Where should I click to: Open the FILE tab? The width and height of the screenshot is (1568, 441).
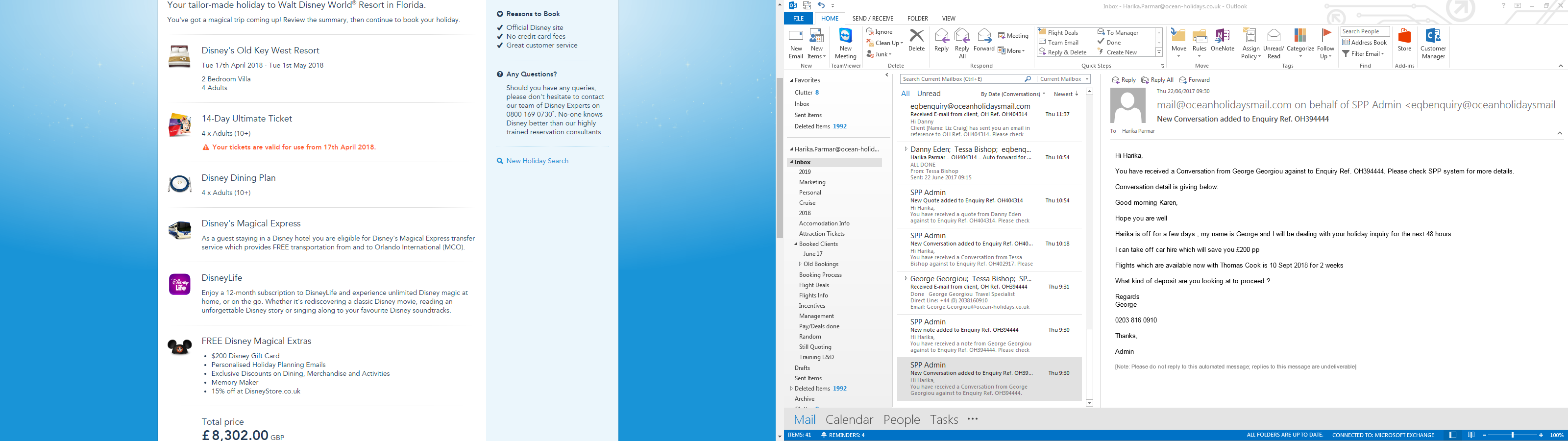[x=798, y=18]
